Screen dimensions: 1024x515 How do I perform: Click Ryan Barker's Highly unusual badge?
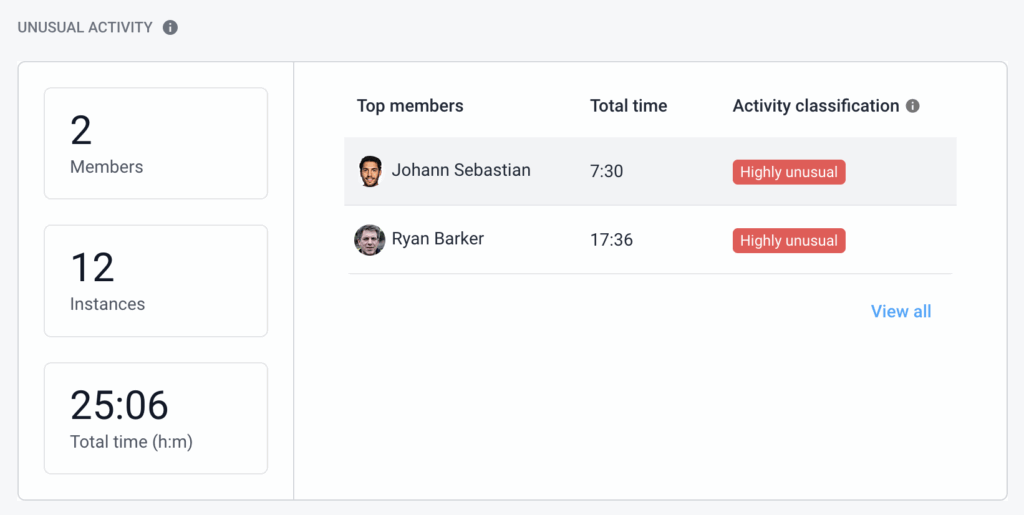pos(789,240)
